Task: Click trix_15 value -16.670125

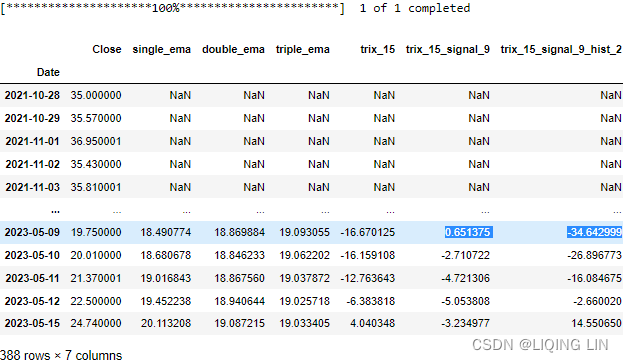Action: click(368, 232)
